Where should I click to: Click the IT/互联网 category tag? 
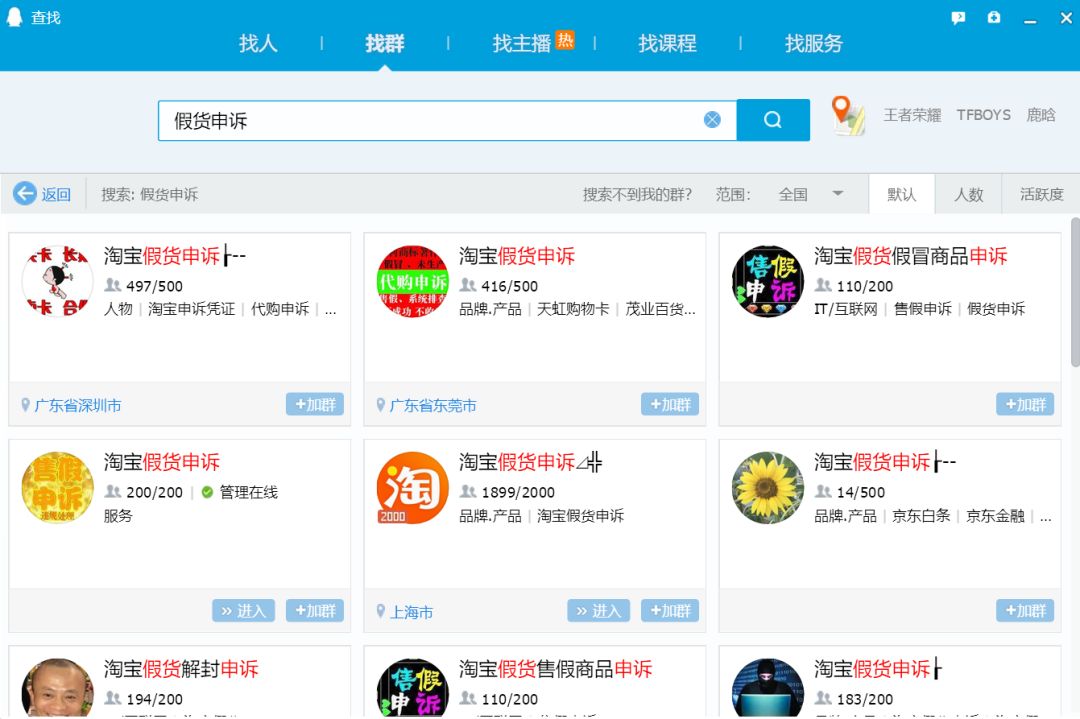pyautogui.click(x=846, y=309)
